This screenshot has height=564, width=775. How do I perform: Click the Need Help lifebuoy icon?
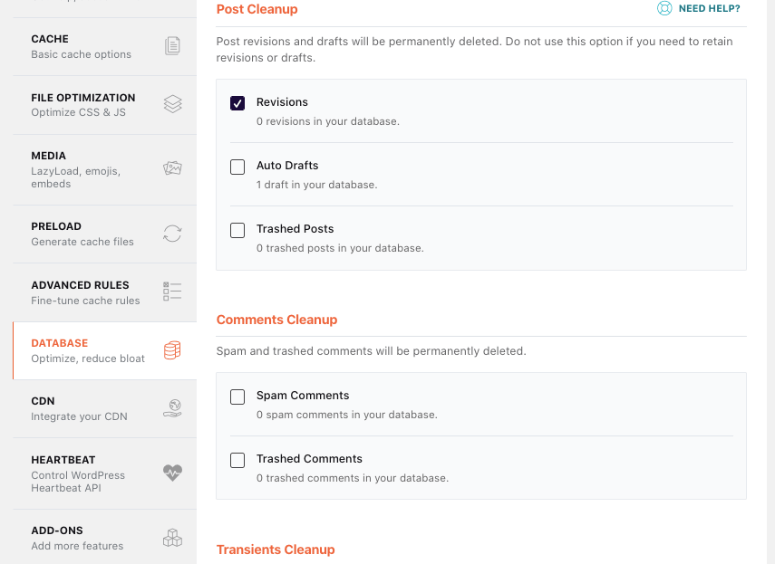[664, 9]
